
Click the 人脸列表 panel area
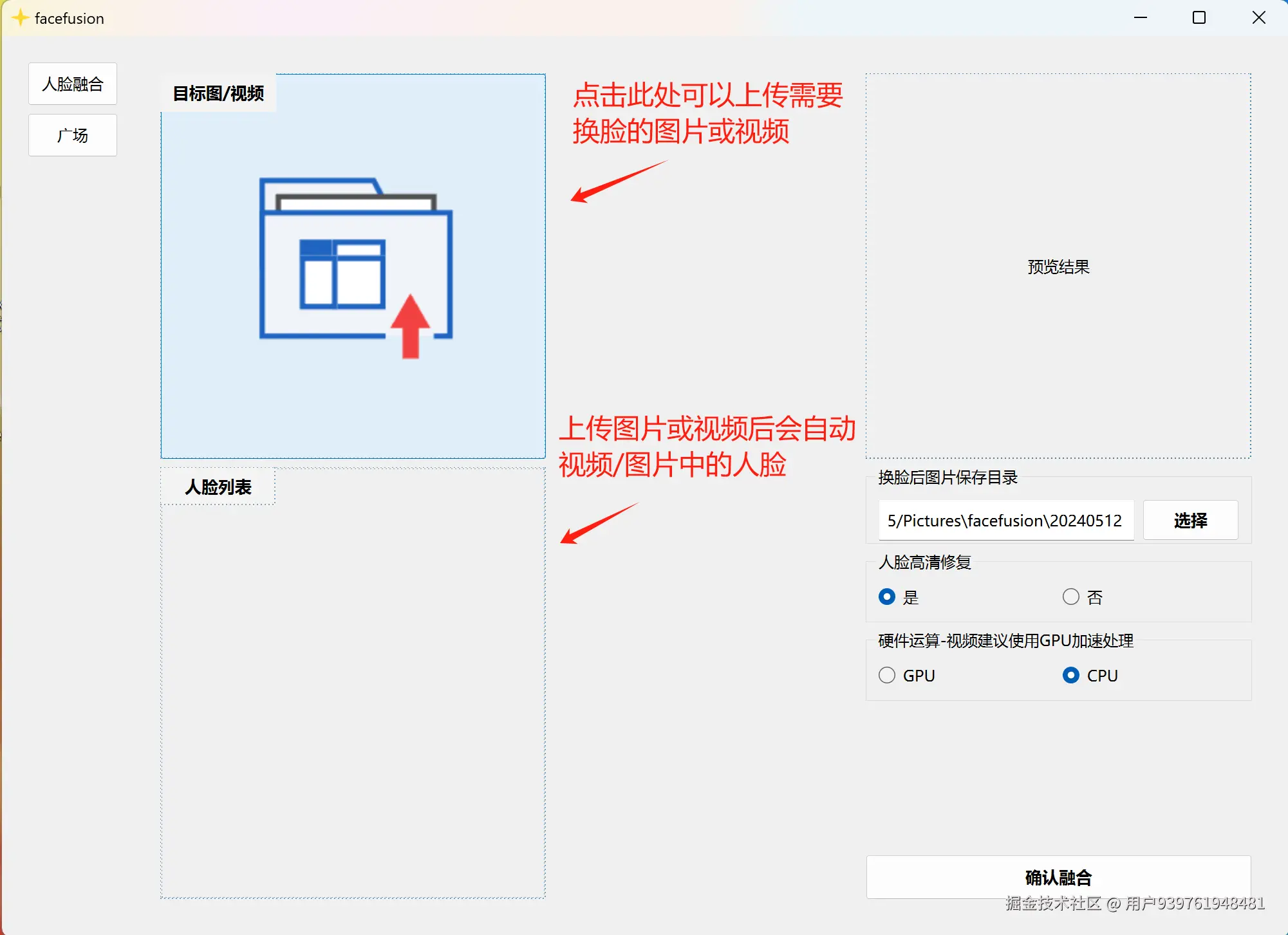(x=353, y=701)
